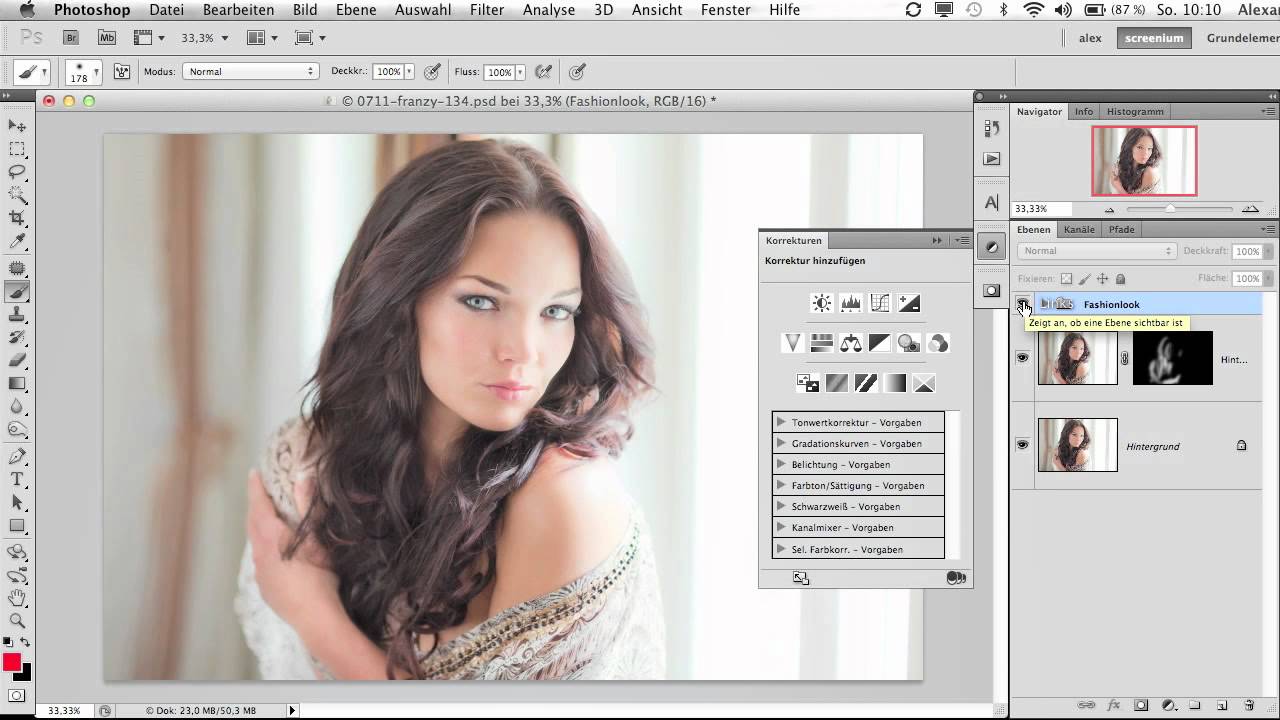Expand Farbton/Sättigung – Vorgaben presets
Screen dimensions: 1280x720
[781, 485]
